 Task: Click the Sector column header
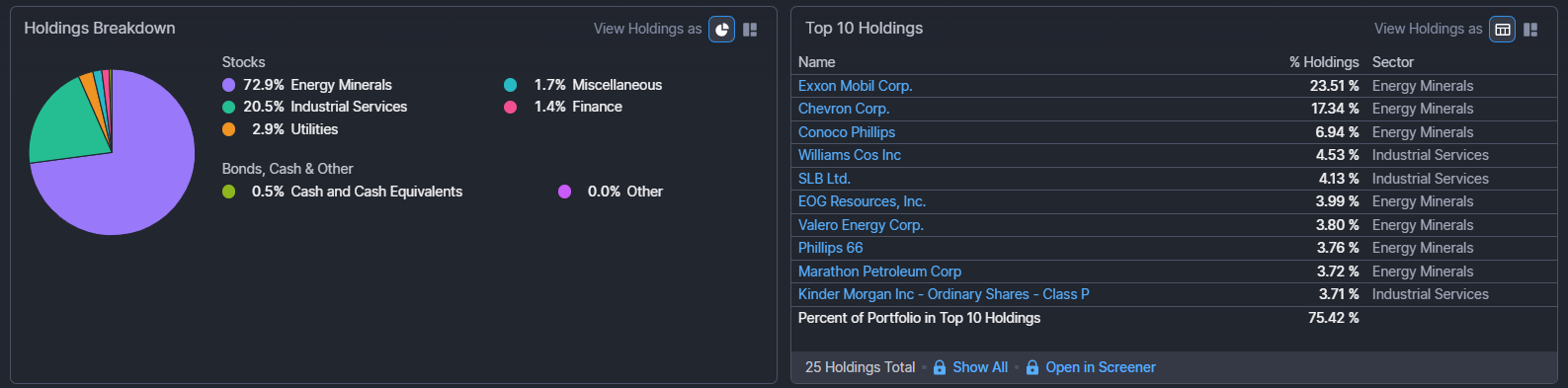point(1393,62)
